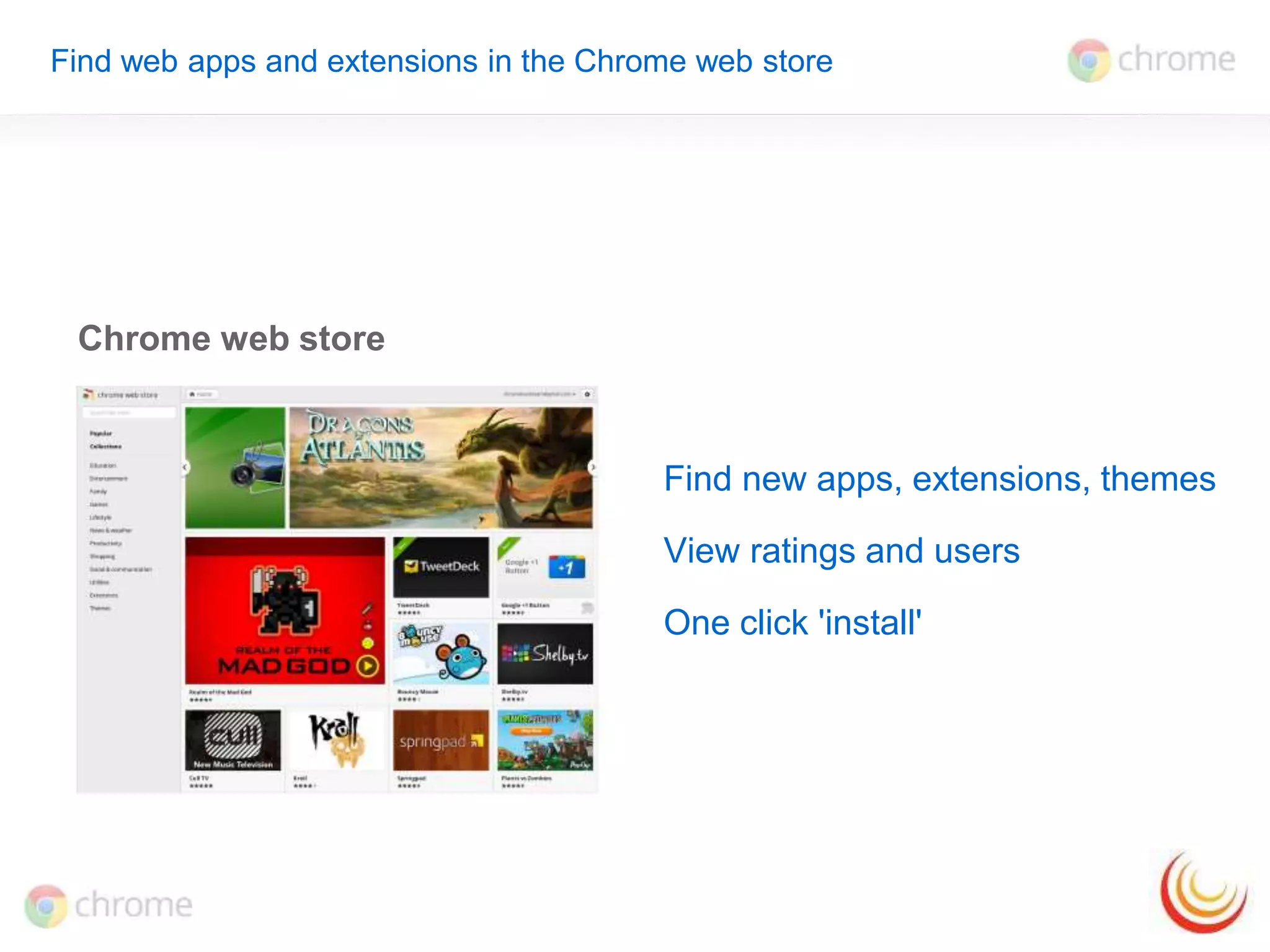The image size is (1270, 952).
Task: Click the slide title about Chrome web store
Action: [442, 61]
